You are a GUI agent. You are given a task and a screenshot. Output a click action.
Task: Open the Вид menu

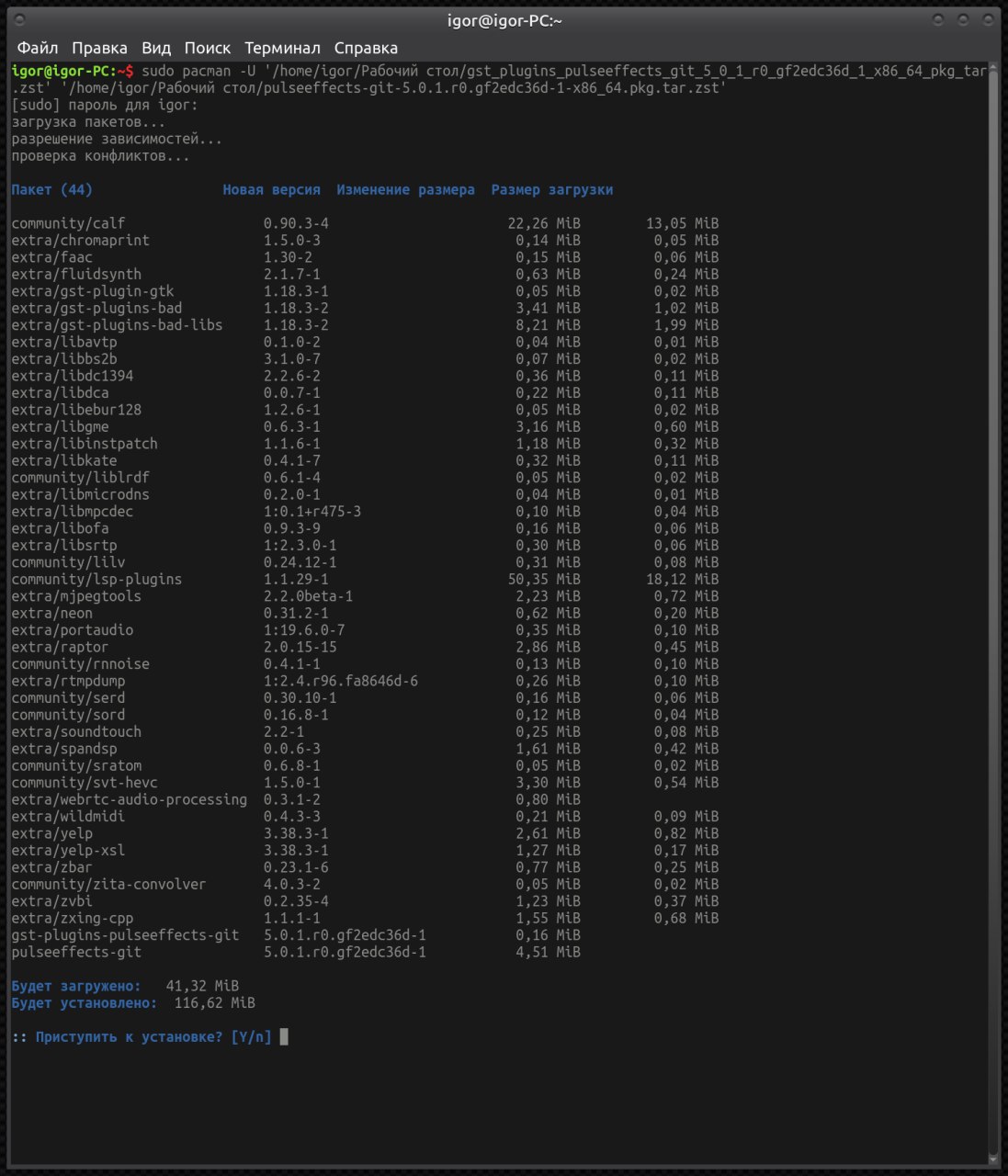click(156, 48)
